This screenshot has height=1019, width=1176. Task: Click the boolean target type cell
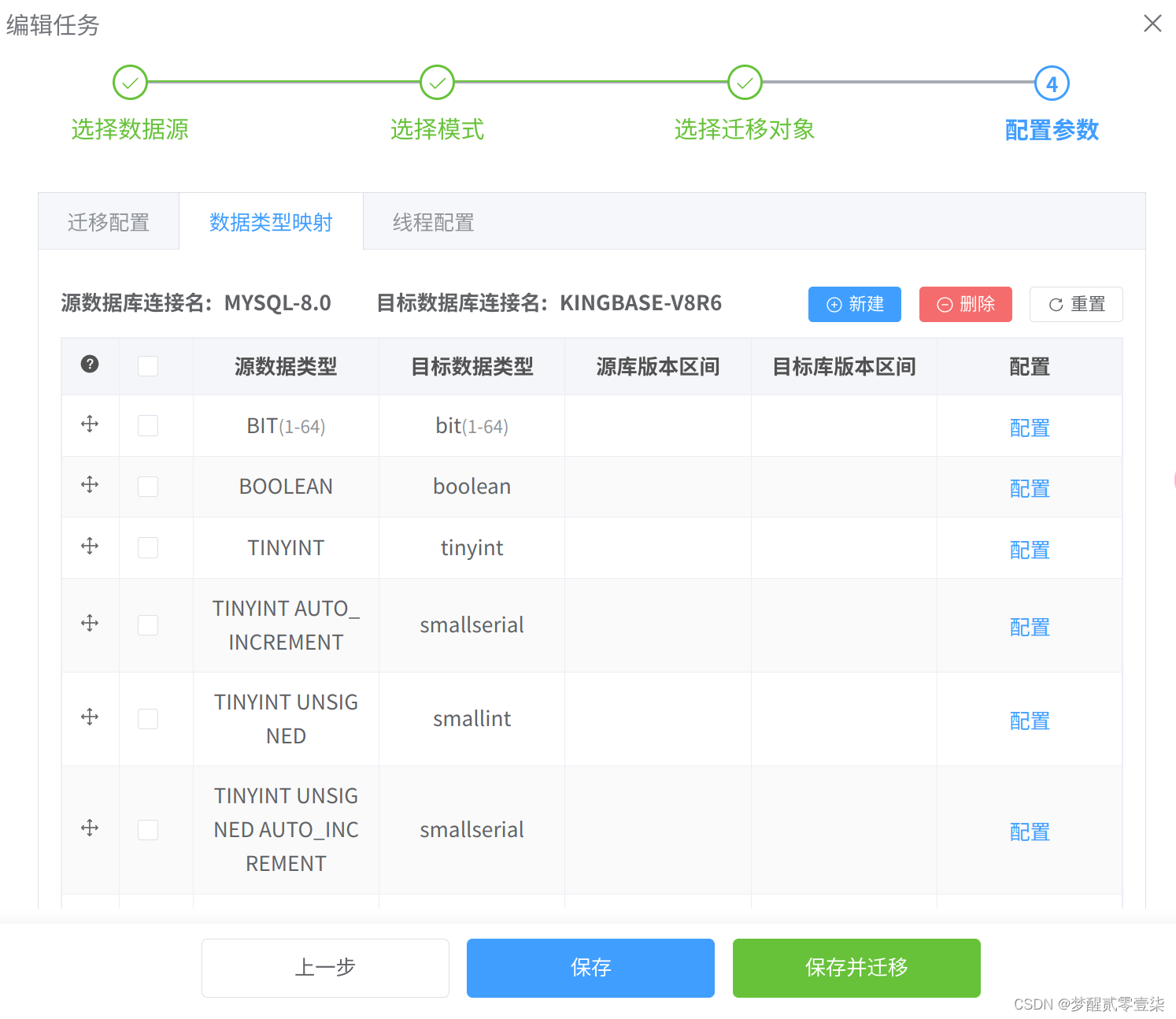(x=472, y=487)
